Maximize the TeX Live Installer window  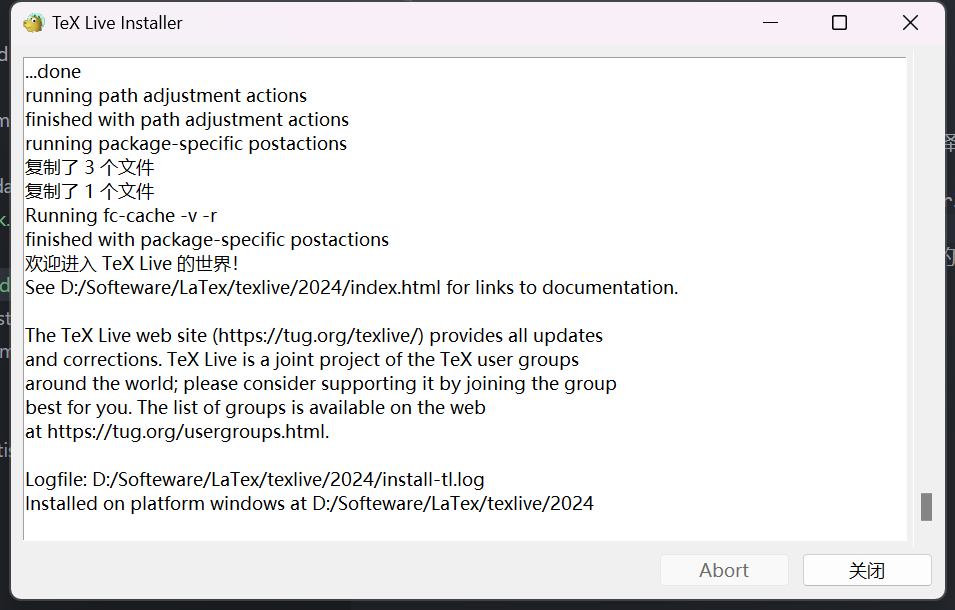point(839,23)
